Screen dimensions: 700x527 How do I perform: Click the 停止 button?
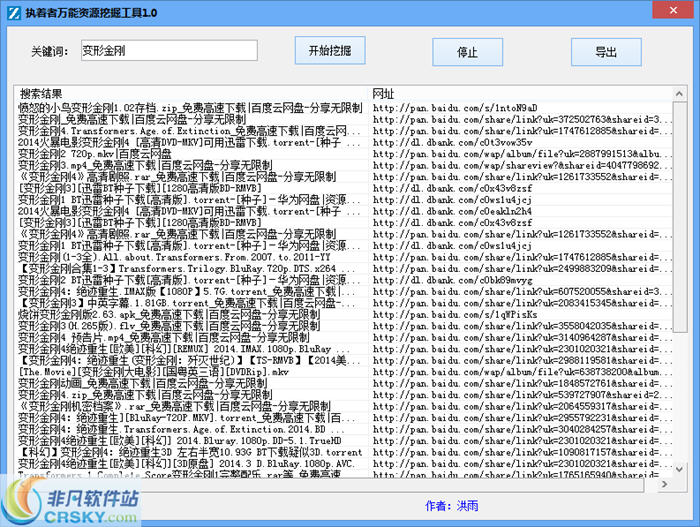[467, 52]
